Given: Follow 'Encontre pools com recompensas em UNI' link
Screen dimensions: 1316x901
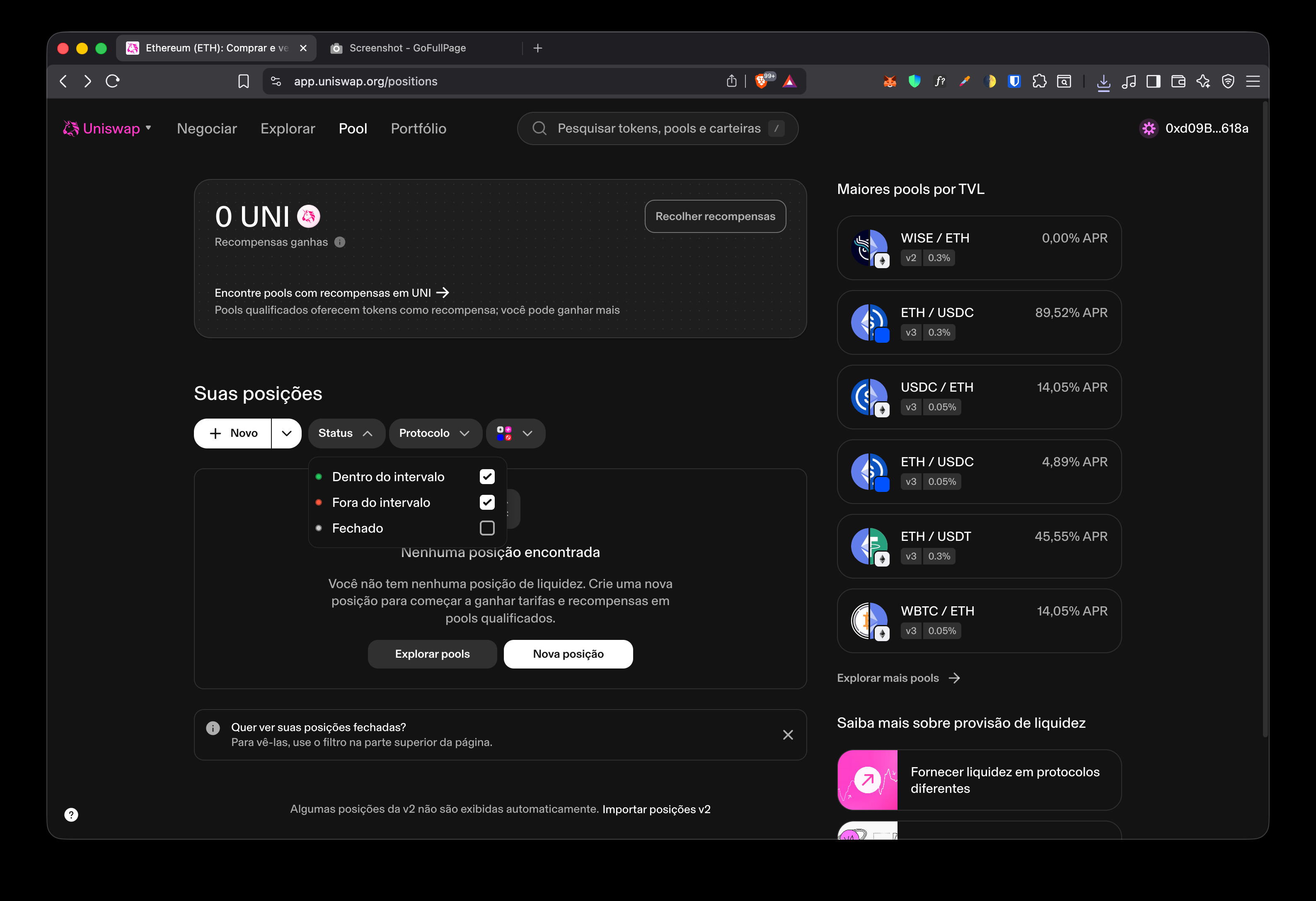Looking at the screenshot, I should [x=332, y=293].
